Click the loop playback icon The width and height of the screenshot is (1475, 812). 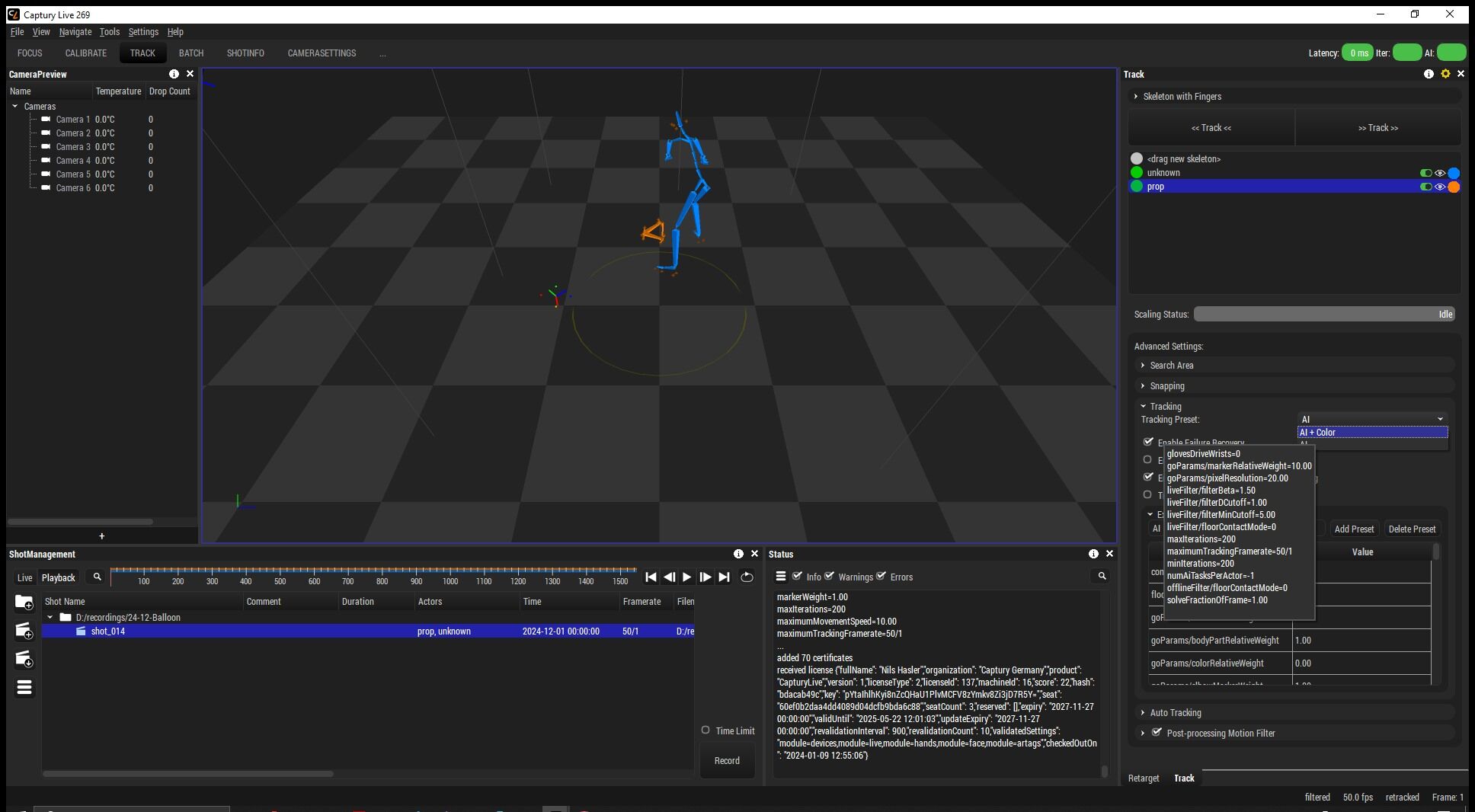click(747, 577)
